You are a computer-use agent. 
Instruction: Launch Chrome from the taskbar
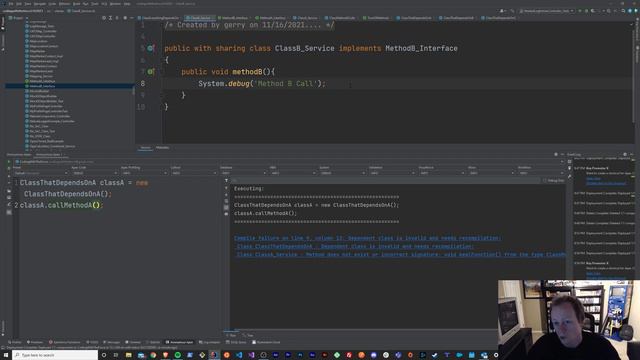click(153, 355)
